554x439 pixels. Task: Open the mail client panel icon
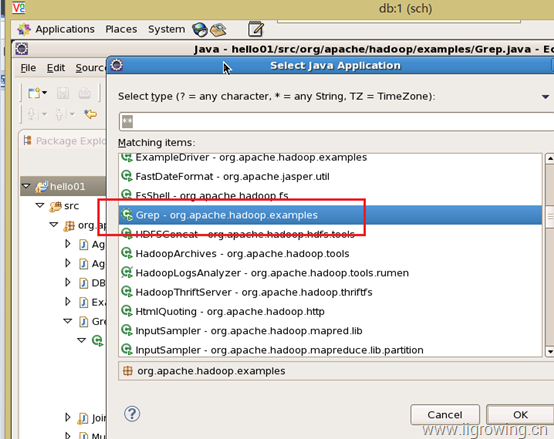point(218,30)
